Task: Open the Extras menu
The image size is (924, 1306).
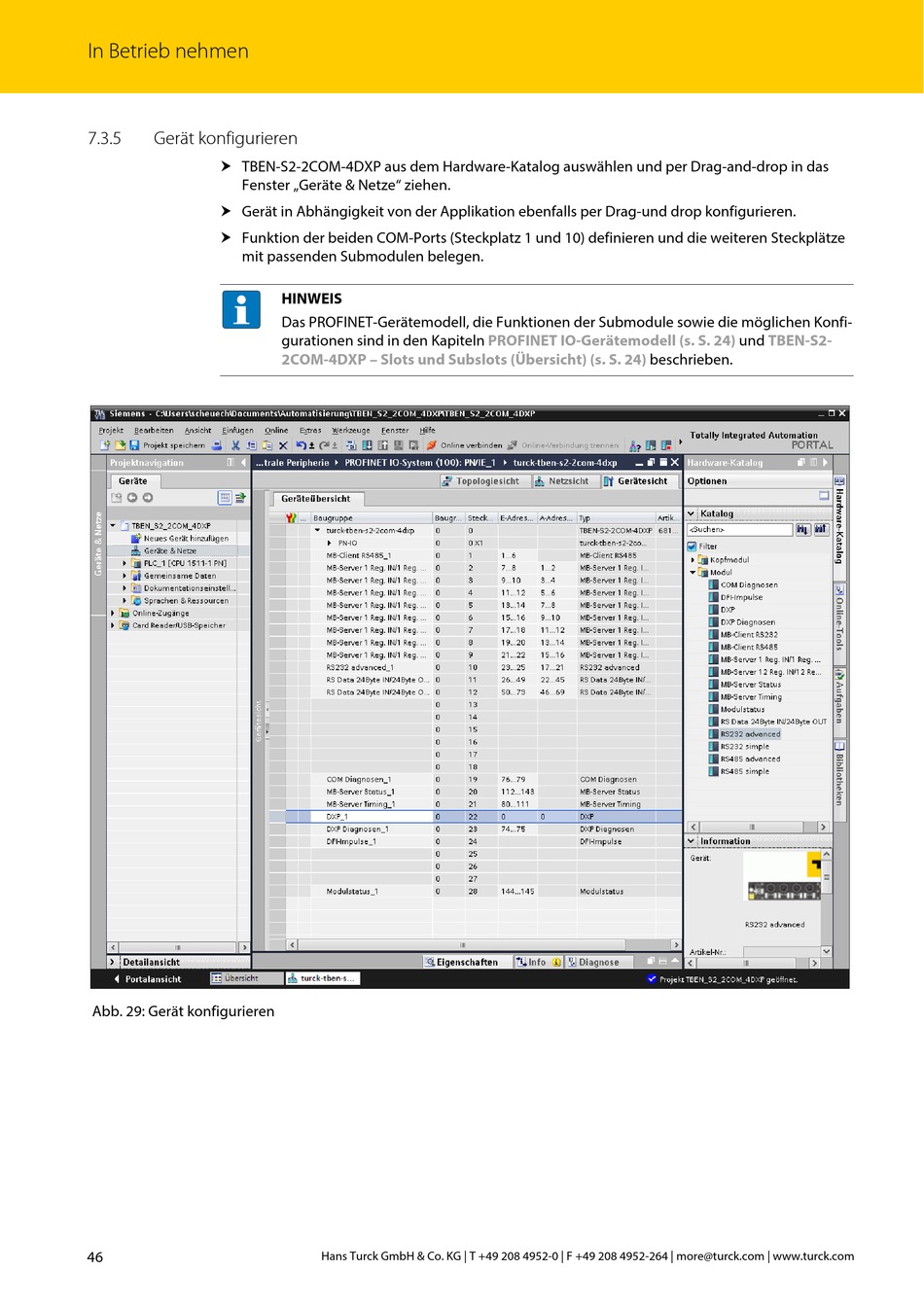Action: (x=310, y=430)
